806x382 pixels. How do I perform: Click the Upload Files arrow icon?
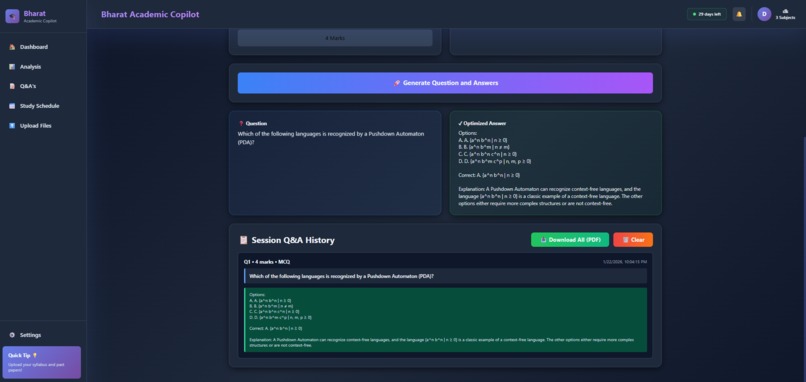tap(12, 125)
